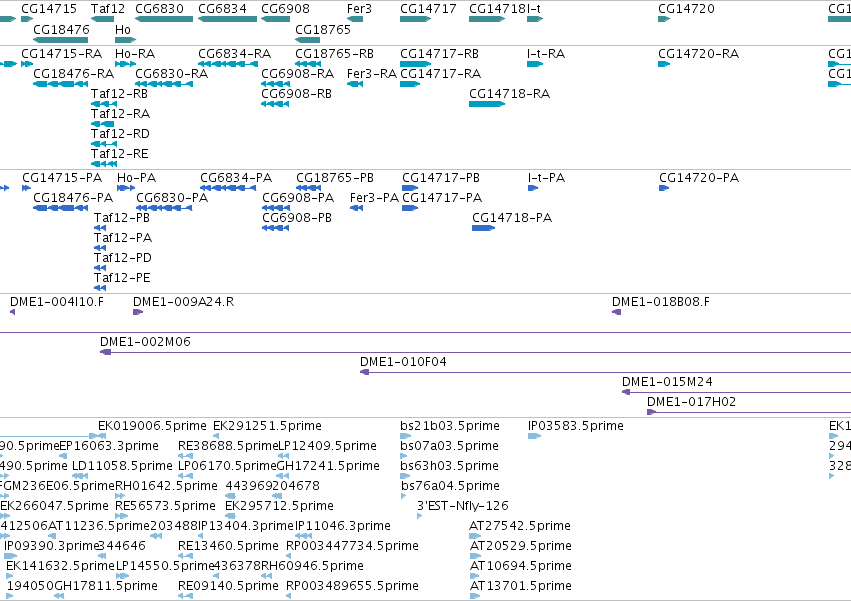Select transcript CG14720-RA label
Viewport: 851px width, 601px height.
click(x=698, y=54)
